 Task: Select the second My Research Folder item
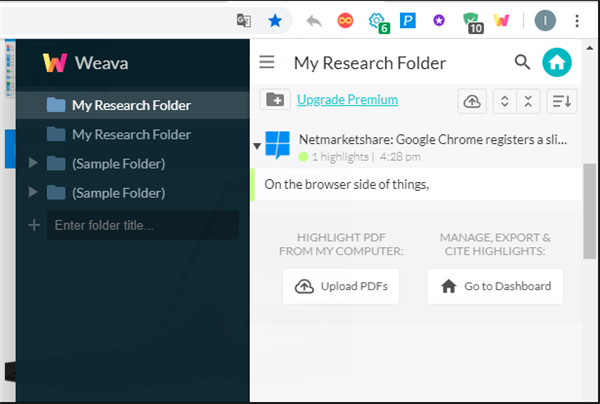click(x=130, y=134)
